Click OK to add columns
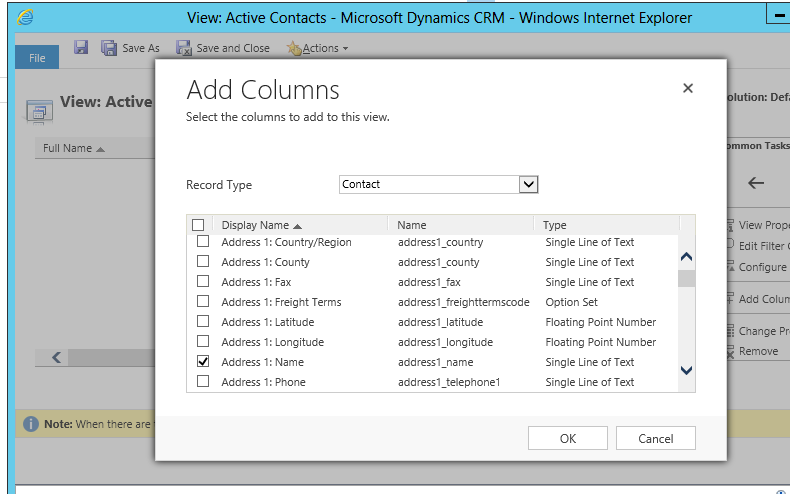790x494 pixels. tap(567, 438)
